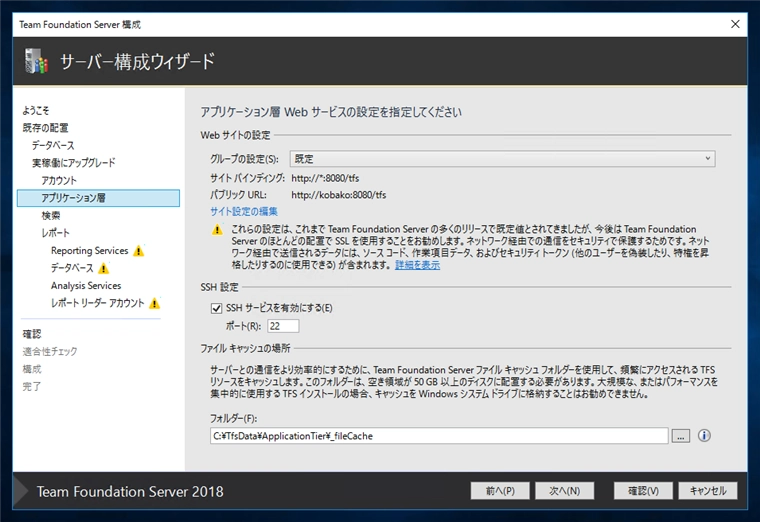Open the グループの設定 dropdown
The image size is (760, 522).
[x=502, y=158]
